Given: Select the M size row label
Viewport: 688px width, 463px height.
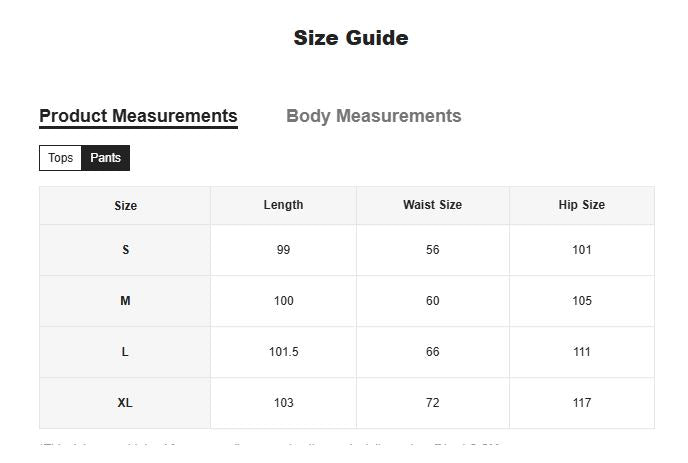Looking at the screenshot, I should point(125,301).
